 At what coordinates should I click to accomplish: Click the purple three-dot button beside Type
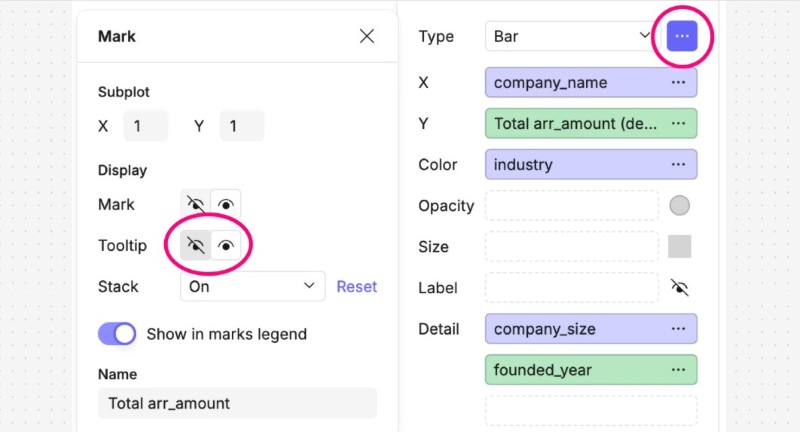tap(681, 37)
